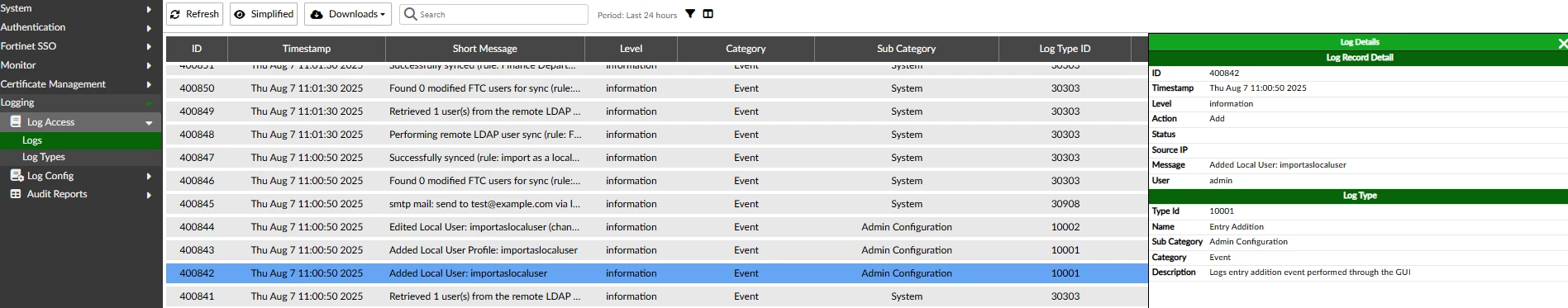Switch to Simplified view

[263, 14]
